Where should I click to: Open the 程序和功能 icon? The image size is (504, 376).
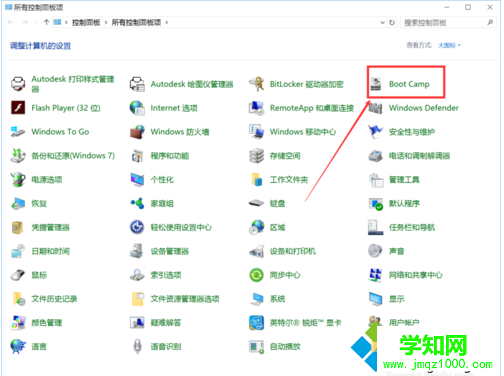(x=137, y=156)
